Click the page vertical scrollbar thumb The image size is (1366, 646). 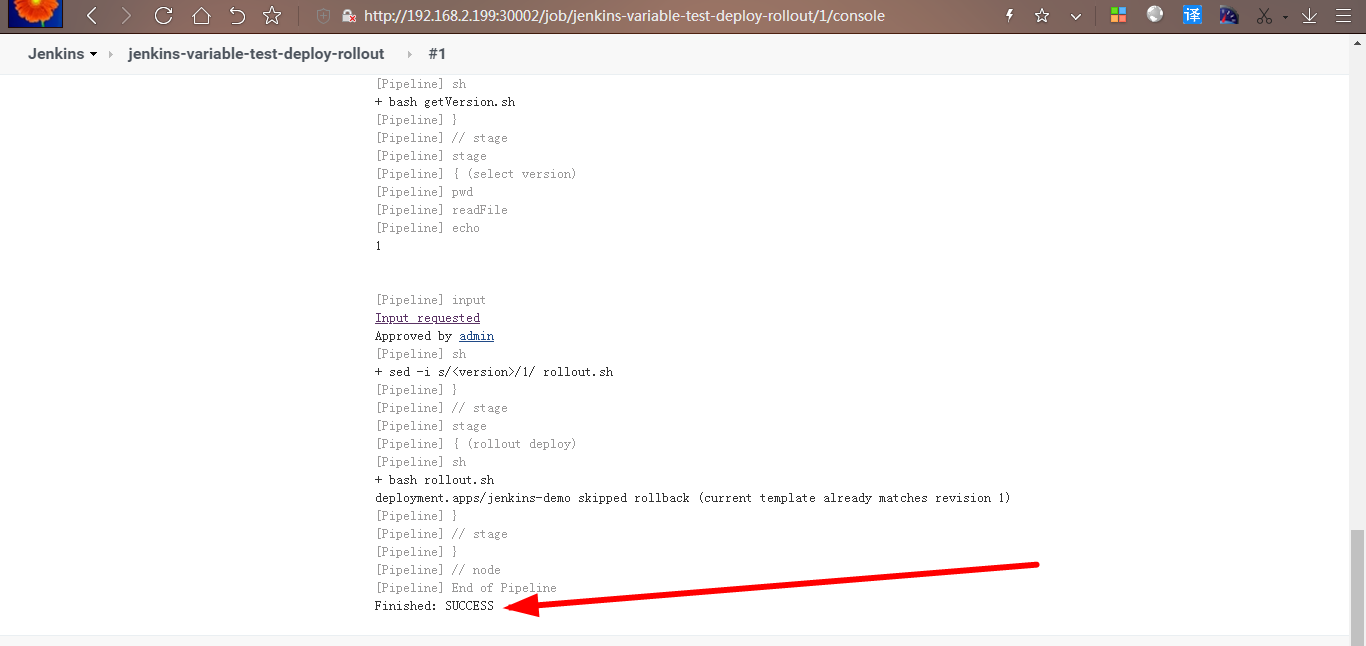pos(1357,587)
